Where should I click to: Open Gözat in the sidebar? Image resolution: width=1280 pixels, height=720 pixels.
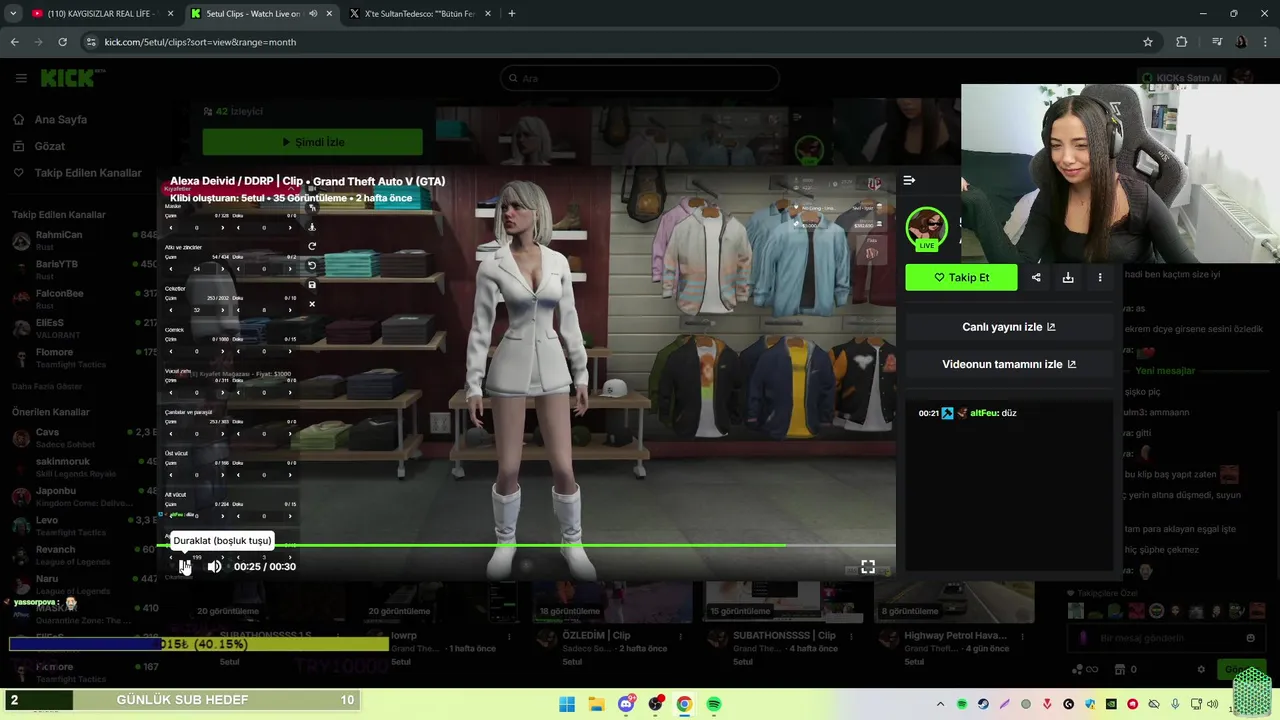(x=50, y=146)
